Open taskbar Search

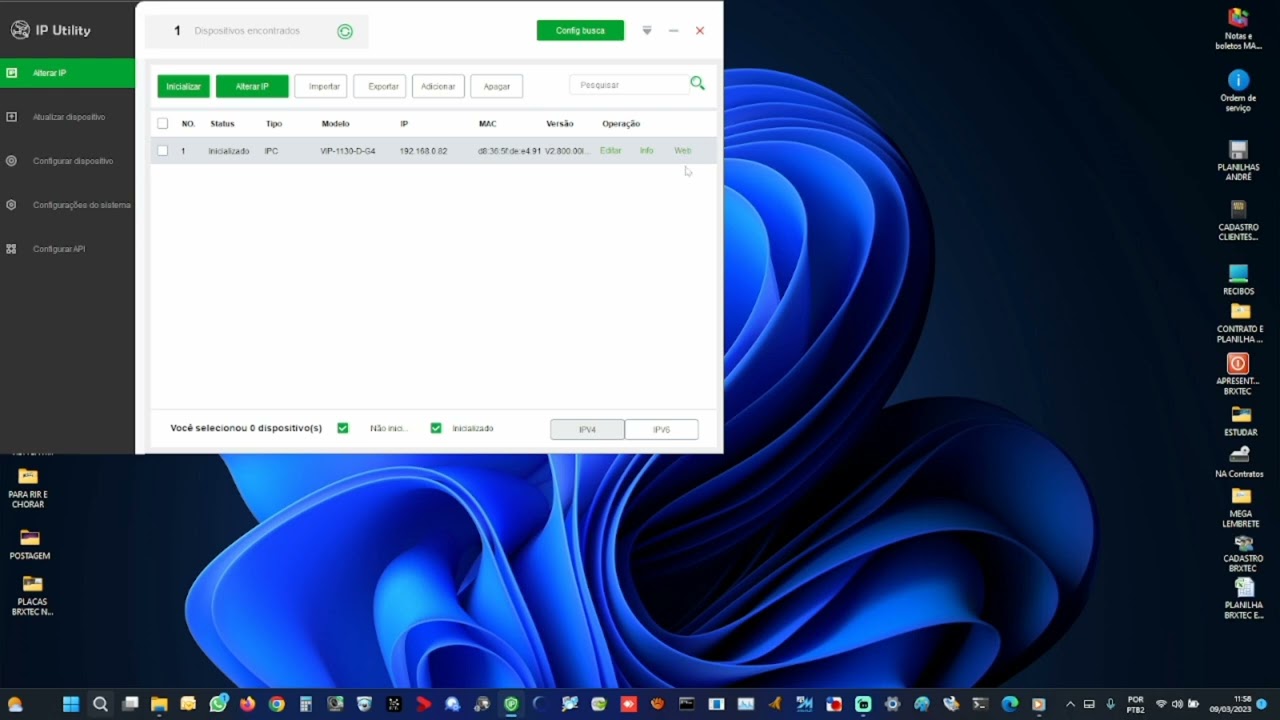point(100,704)
